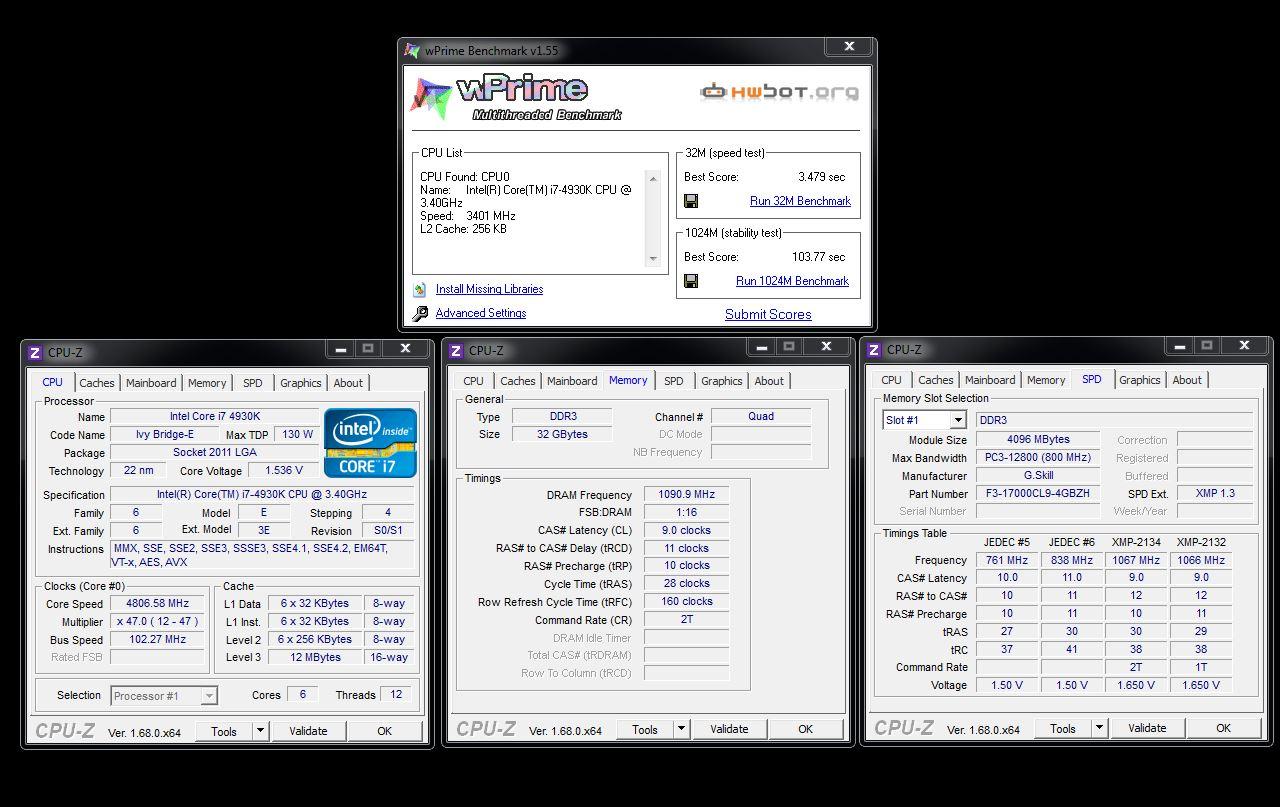Click the Tools button in CPU window

click(x=224, y=731)
